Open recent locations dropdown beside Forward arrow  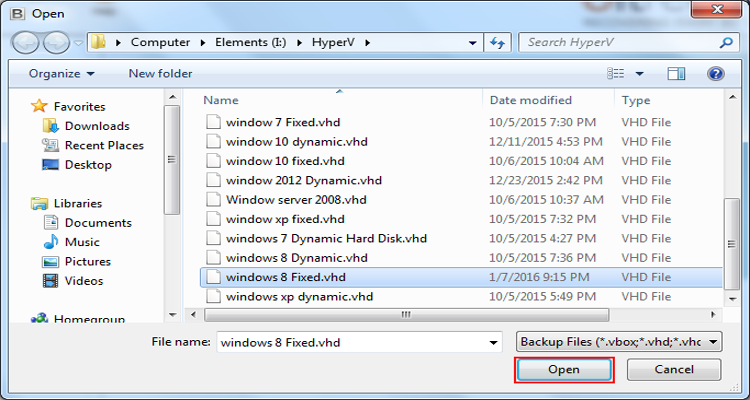click(78, 43)
